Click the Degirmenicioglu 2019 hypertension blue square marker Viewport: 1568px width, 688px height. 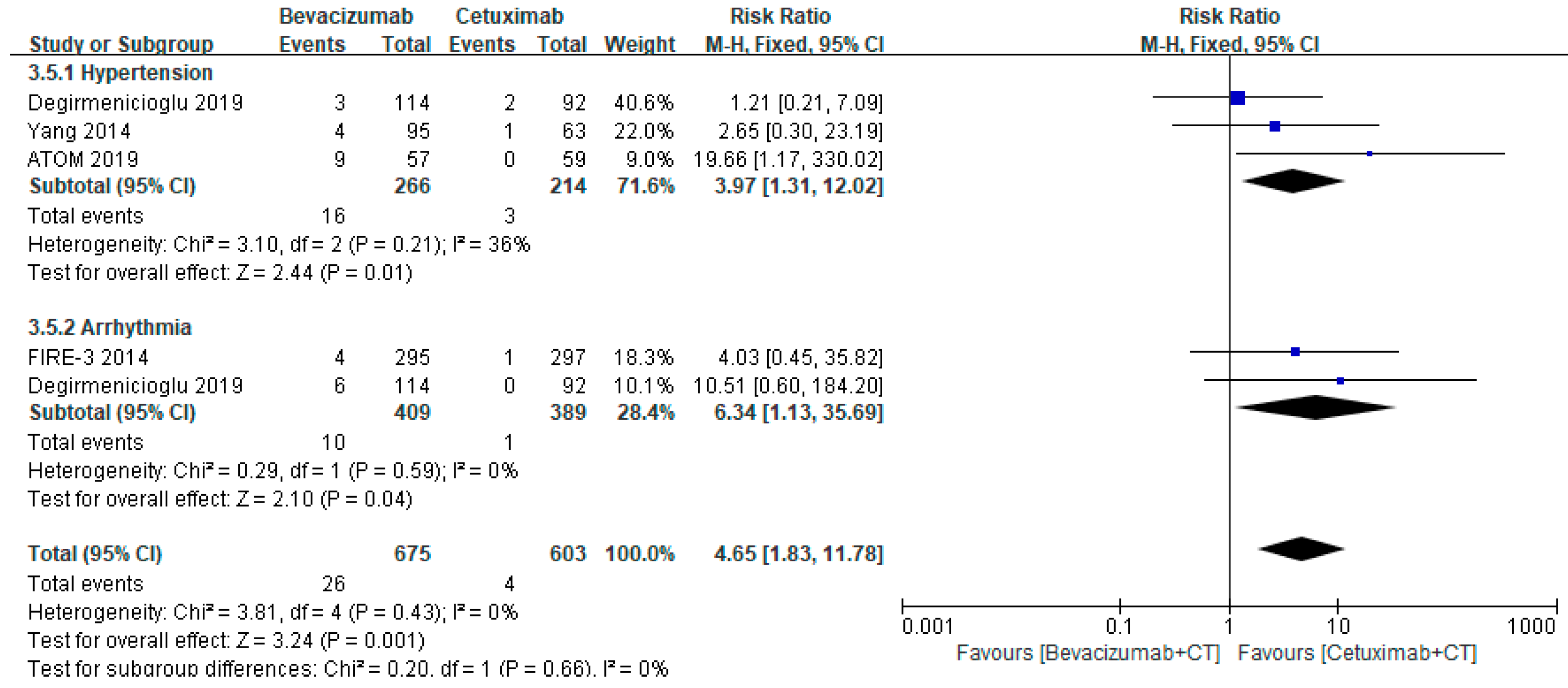1237,97
